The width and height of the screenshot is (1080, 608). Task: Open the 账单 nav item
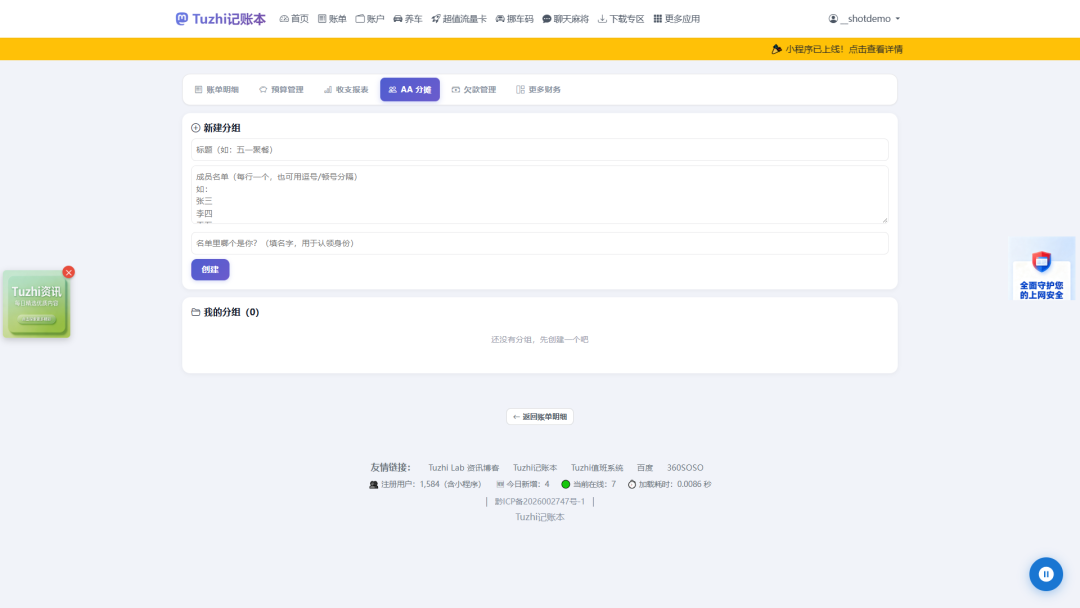(x=332, y=19)
